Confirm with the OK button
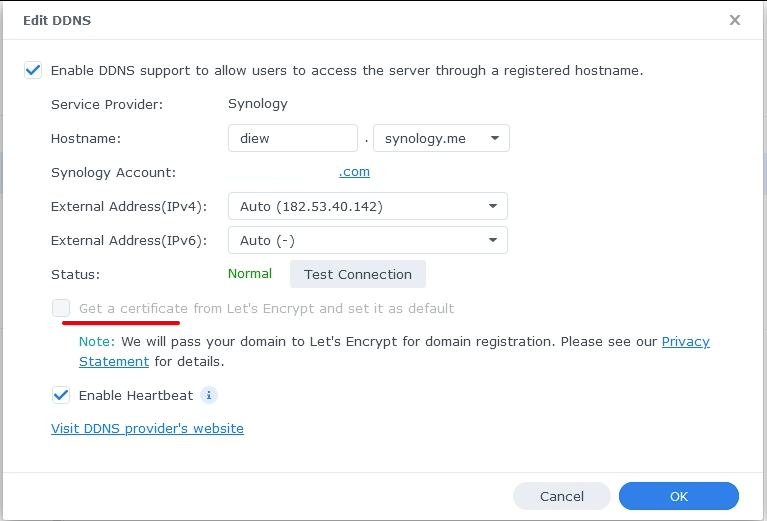Image resolution: width=767 pixels, height=521 pixels. tap(678, 496)
